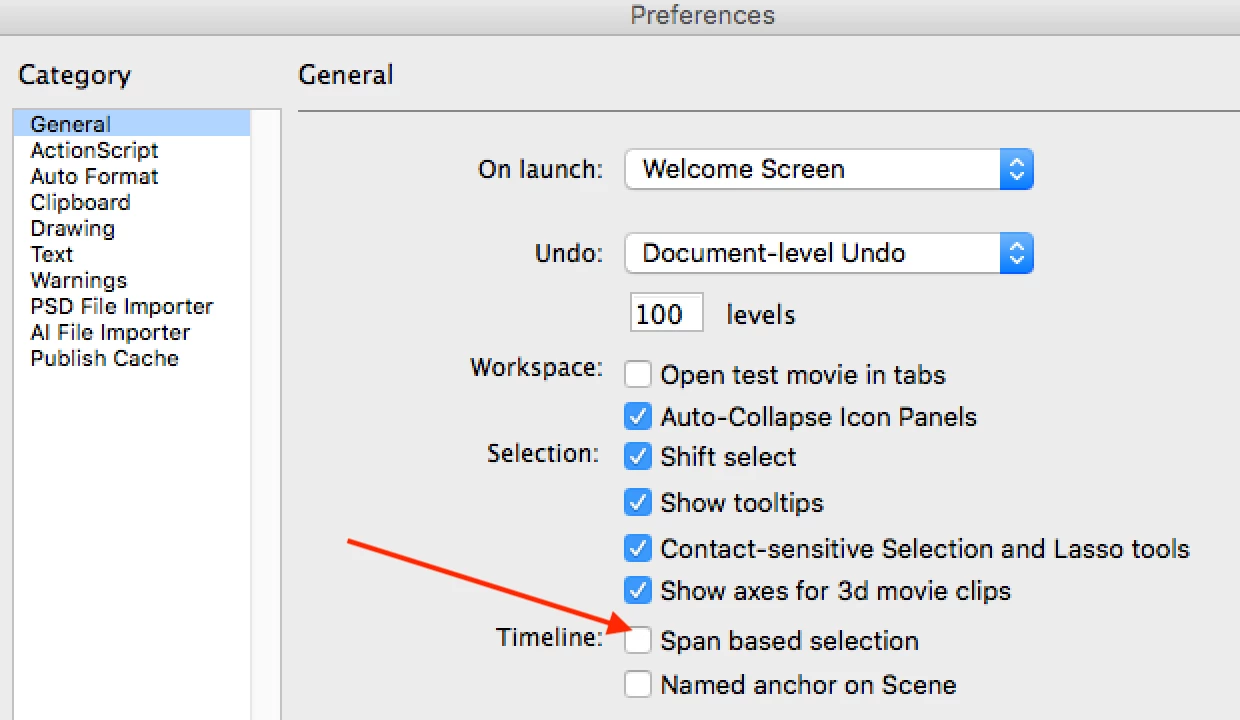Screen dimensions: 1240x720
Task: Open Text preferences category
Action: [x=52, y=254]
